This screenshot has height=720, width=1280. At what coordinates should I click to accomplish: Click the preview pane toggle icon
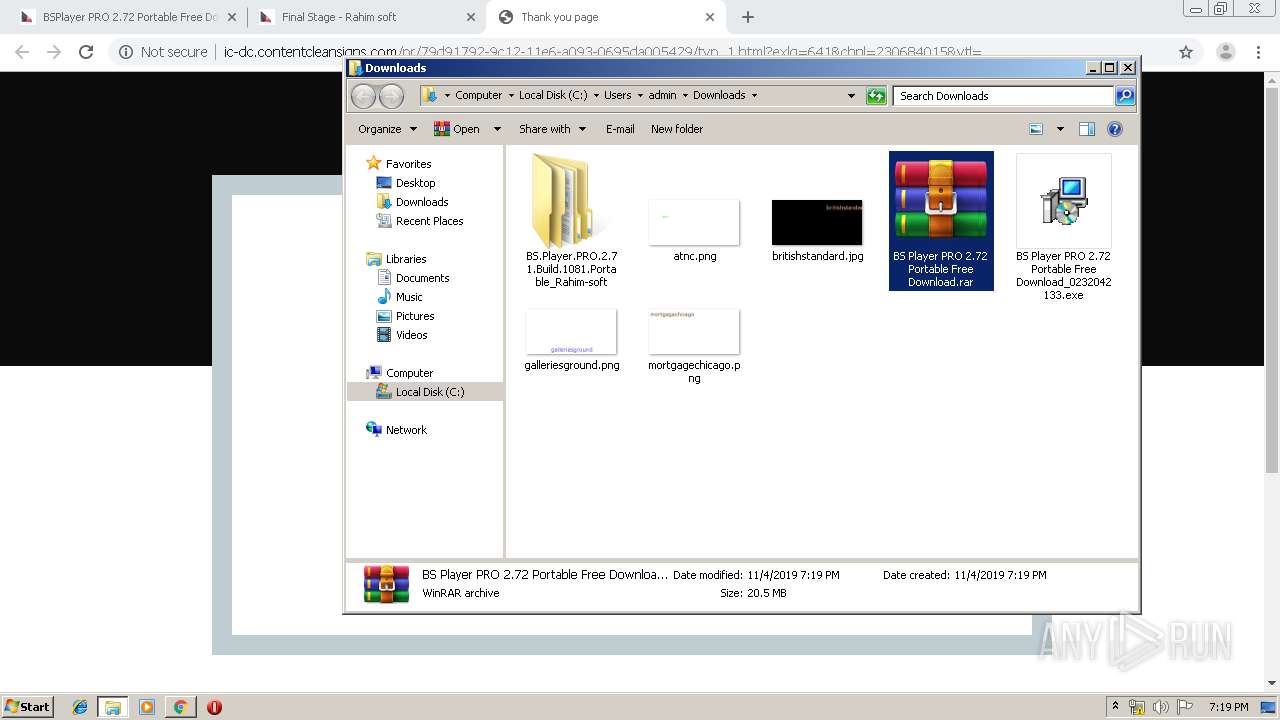pos(1087,129)
